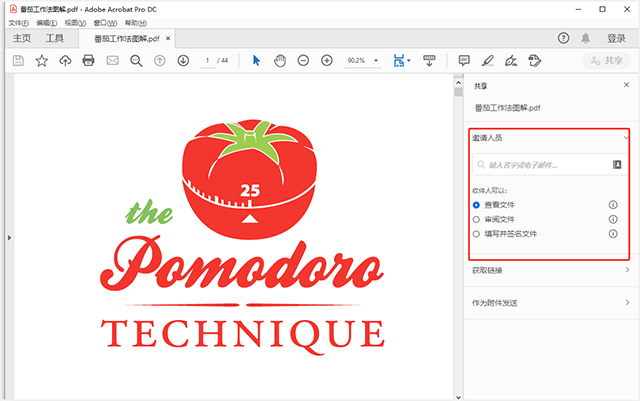Click the 番茄工作法图解.pdf filename in share panel
Image resolution: width=640 pixels, height=401 pixels.
click(507, 108)
